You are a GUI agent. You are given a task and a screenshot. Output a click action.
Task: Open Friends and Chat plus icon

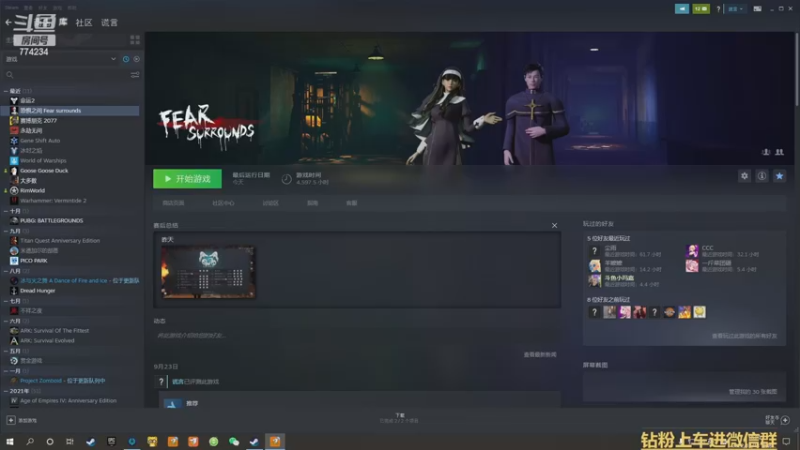pos(785,420)
